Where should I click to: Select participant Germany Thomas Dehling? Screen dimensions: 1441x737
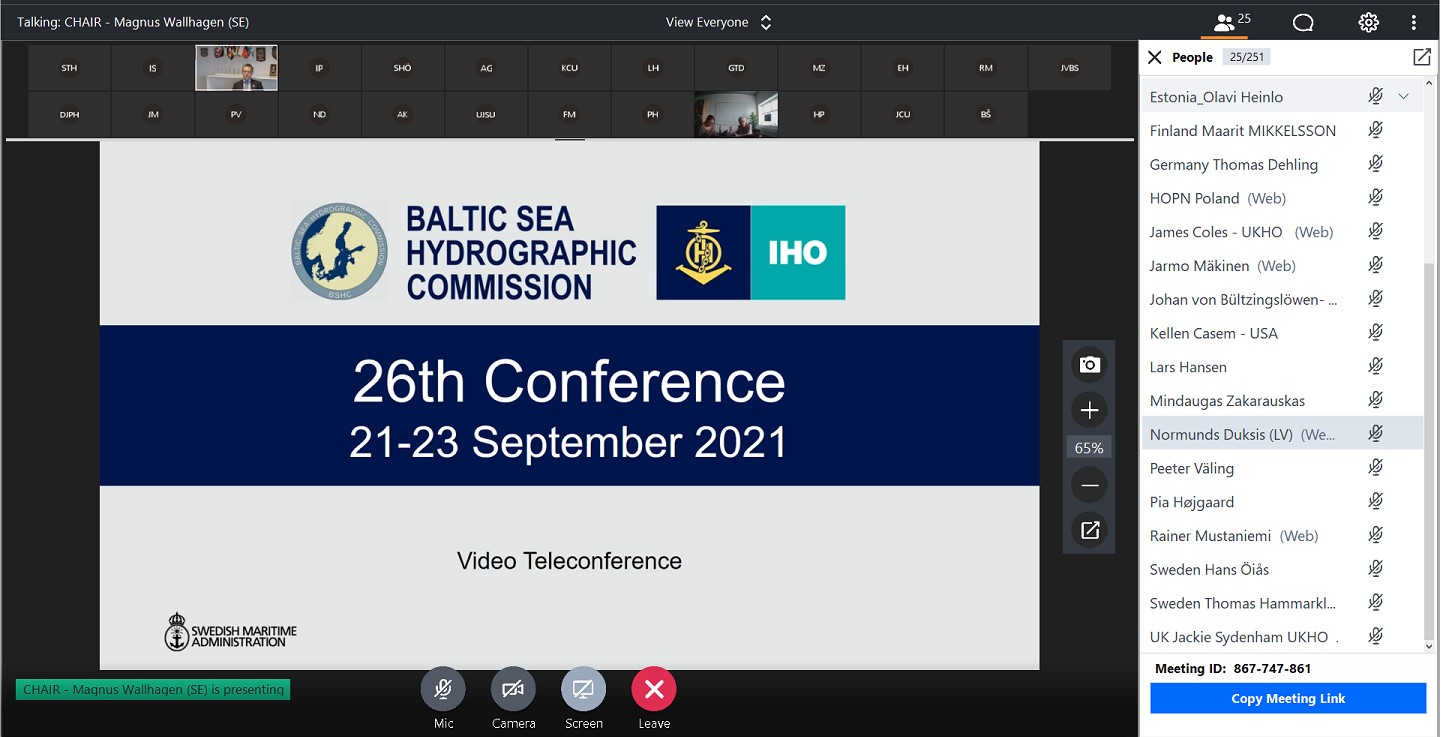pos(1282,165)
